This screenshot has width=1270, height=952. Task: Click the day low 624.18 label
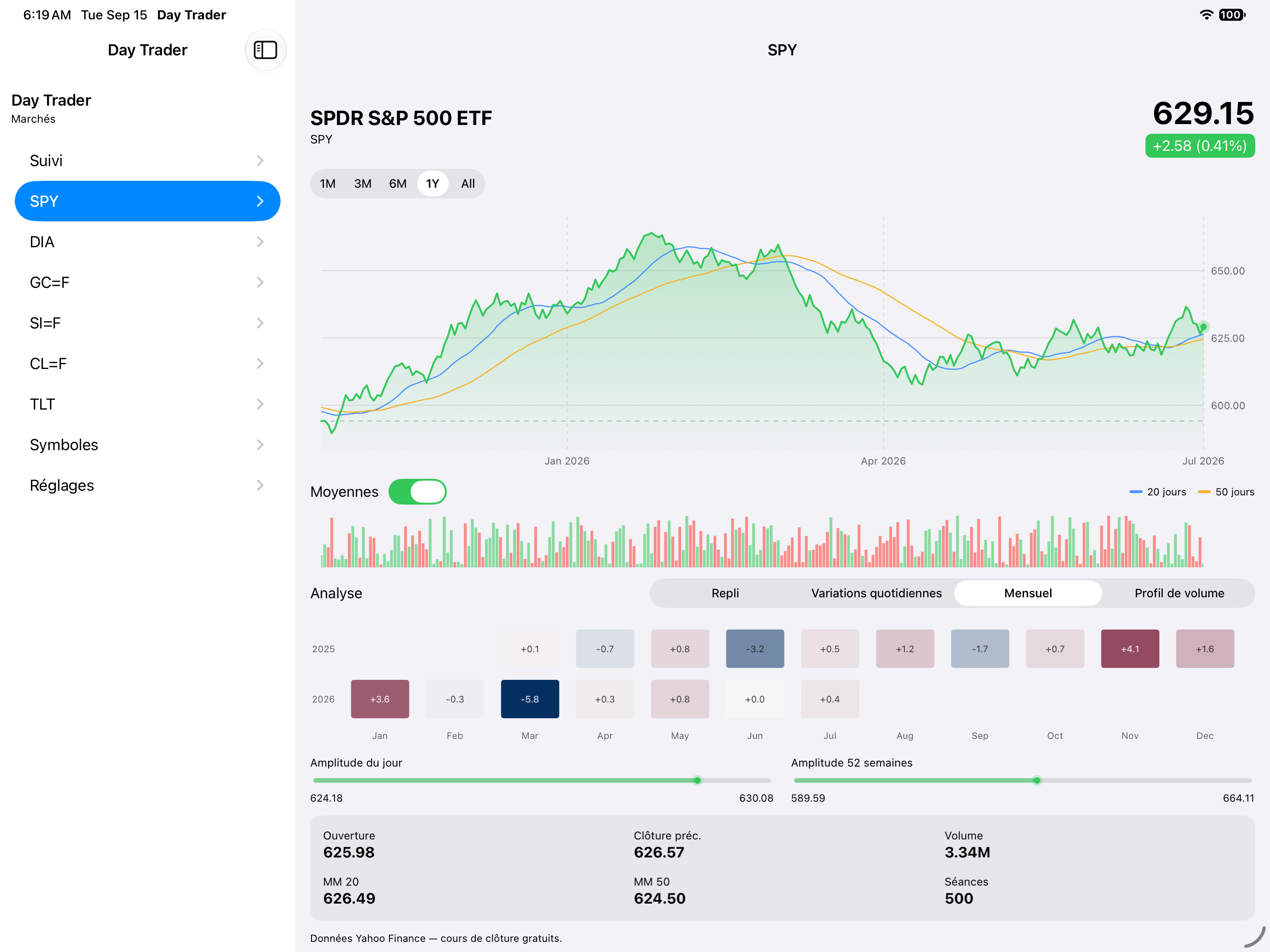tap(326, 798)
